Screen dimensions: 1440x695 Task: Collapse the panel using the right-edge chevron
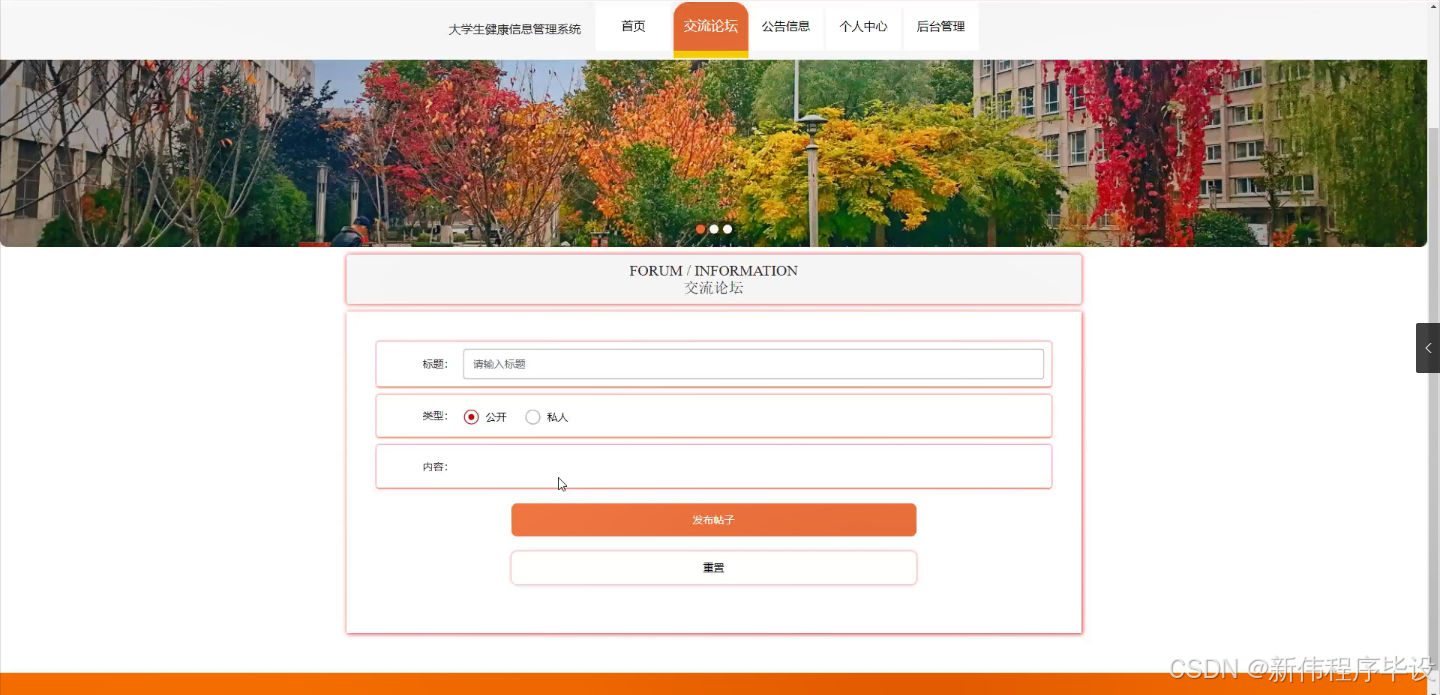pyautogui.click(x=1427, y=348)
